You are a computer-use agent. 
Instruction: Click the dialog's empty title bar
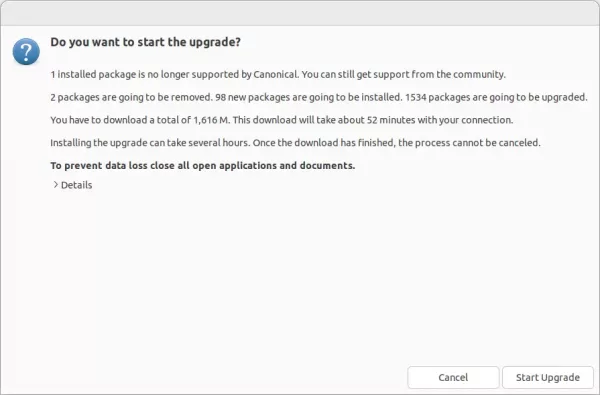[x=300, y=13]
